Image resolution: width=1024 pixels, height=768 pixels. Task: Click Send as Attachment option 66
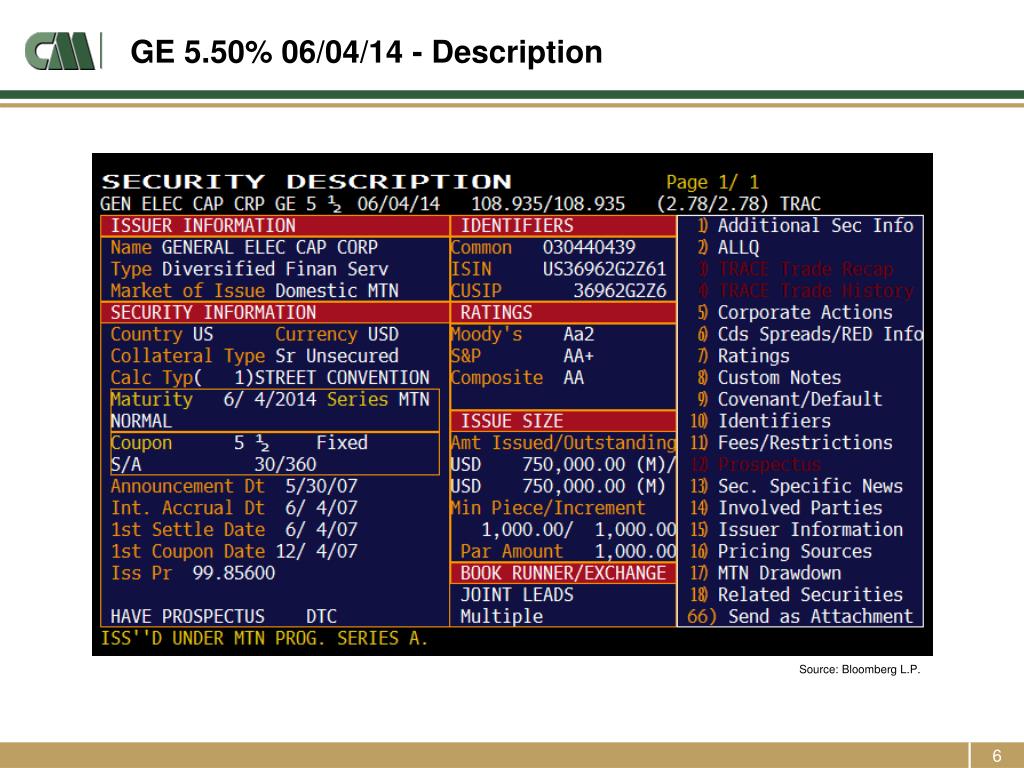click(x=800, y=616)
